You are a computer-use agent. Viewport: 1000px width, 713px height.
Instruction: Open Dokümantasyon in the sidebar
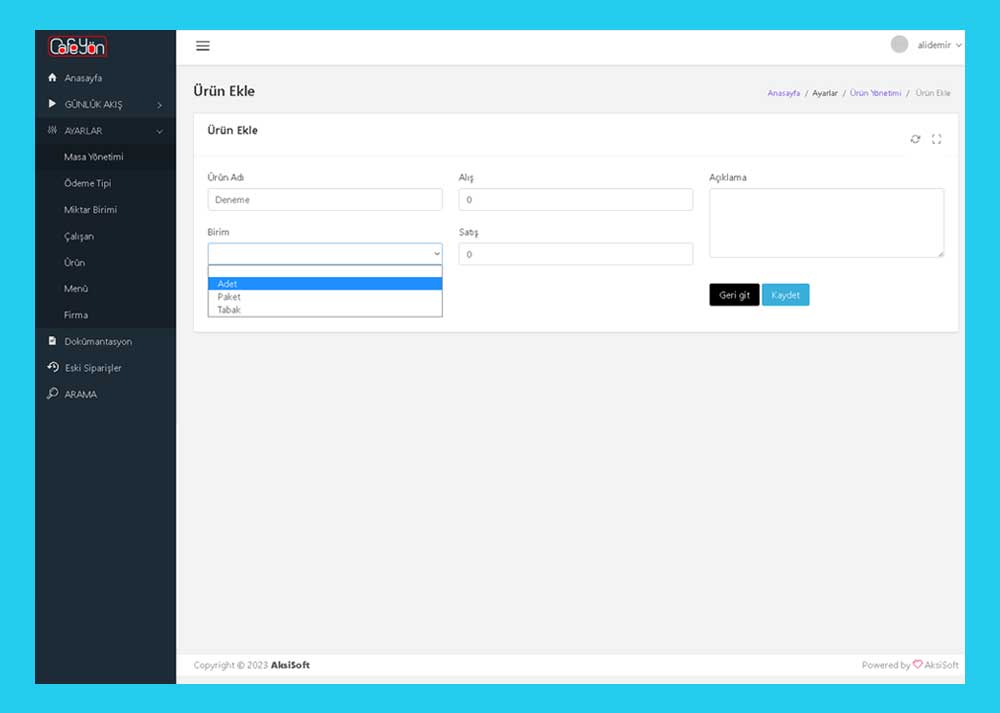click(x=97, y=341)
